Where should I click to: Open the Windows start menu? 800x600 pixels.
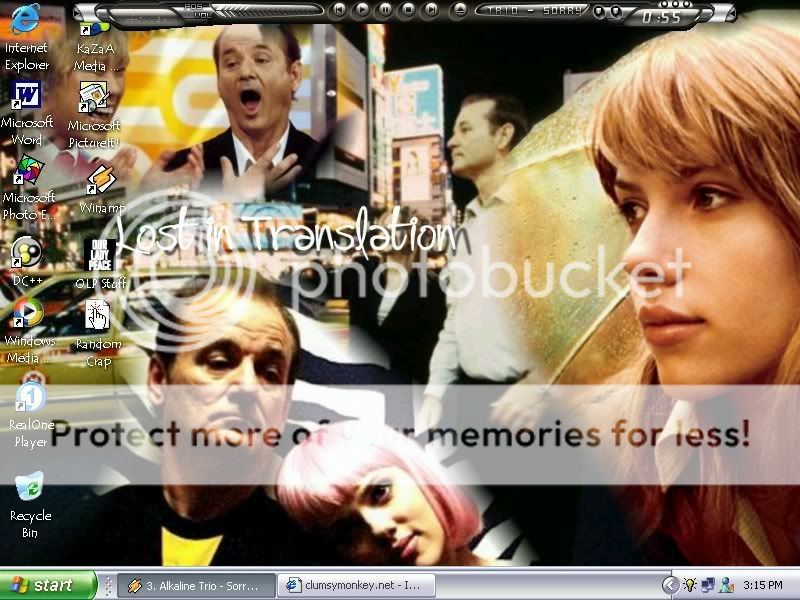[x=47, y=585]
